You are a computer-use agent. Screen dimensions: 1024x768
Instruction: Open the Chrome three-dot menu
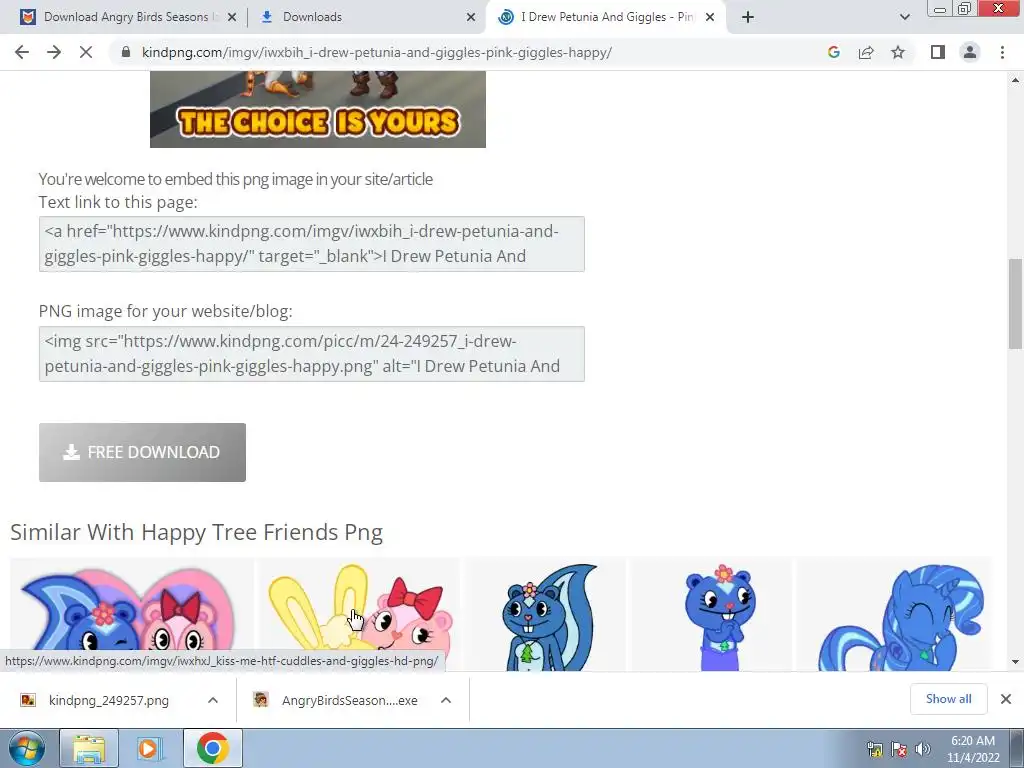pyautogui.click(x=1002, y=52)
